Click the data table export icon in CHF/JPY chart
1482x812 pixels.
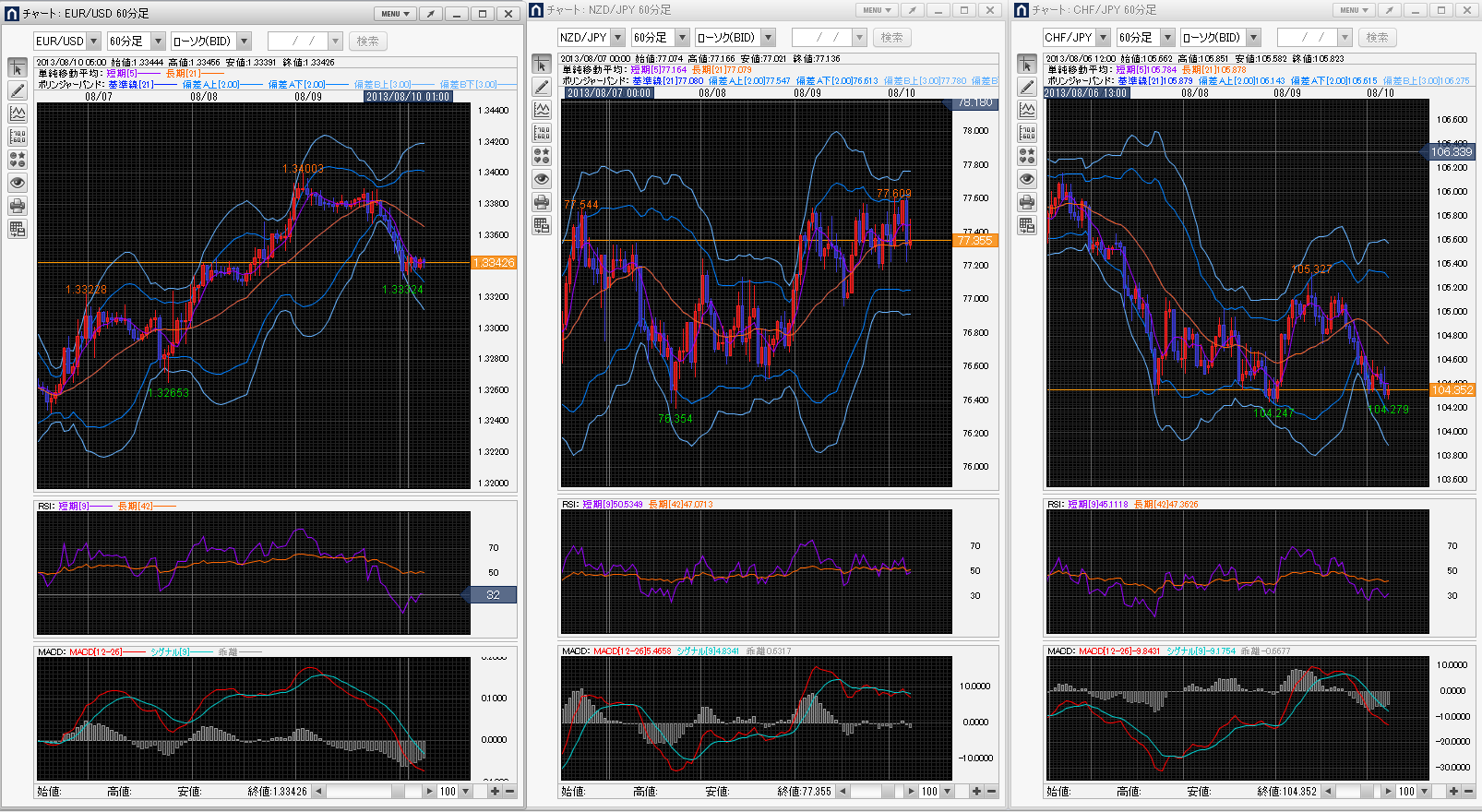(x=1027, y=225)
